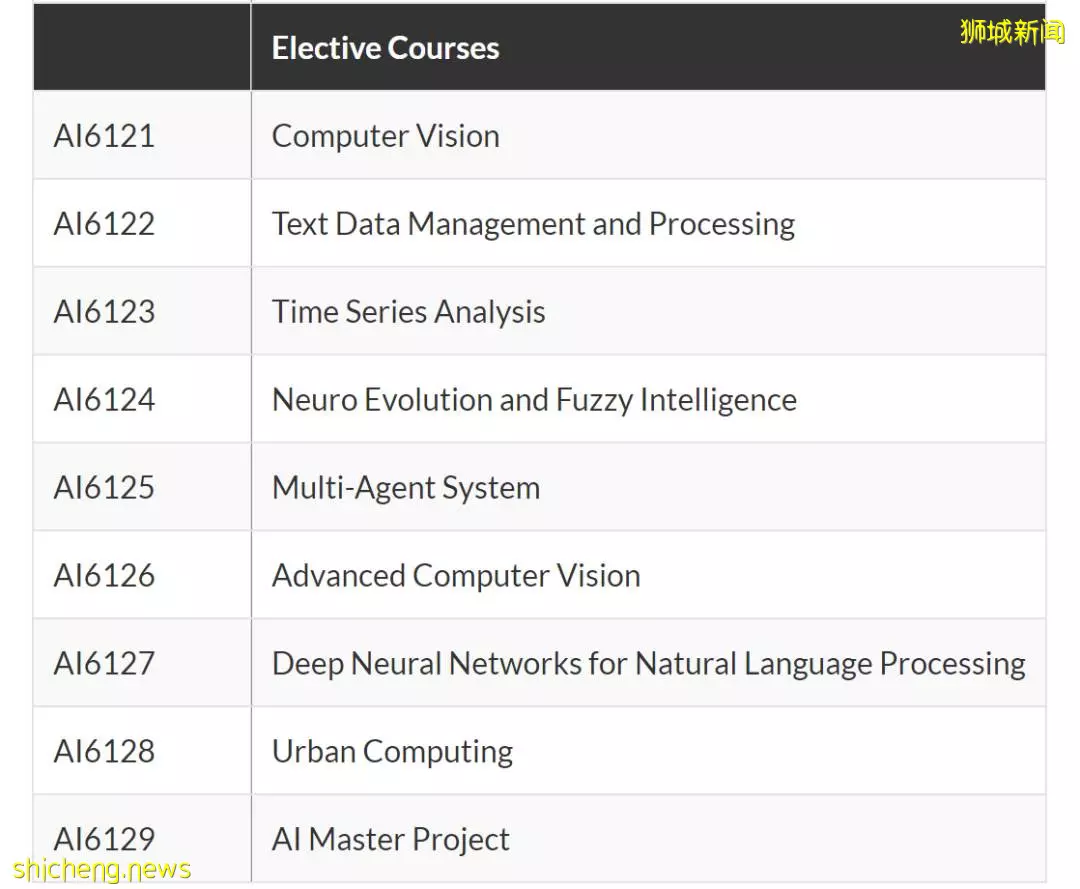Select the AI6126 course code
Screen dimensions: 1080x889
104,575
